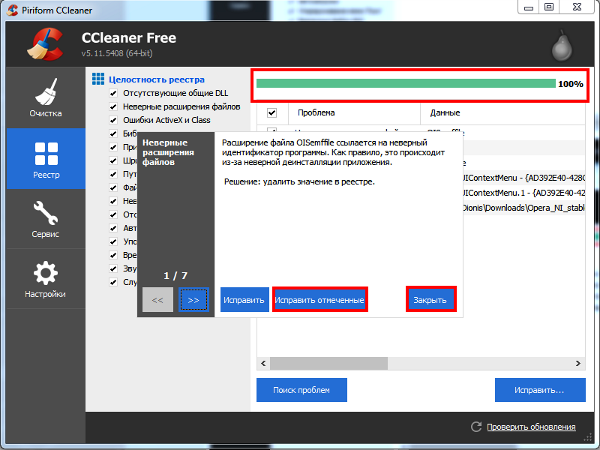
Task: Click the Неверные расширения файлов dialog title
Action: [x=168, y=152]
